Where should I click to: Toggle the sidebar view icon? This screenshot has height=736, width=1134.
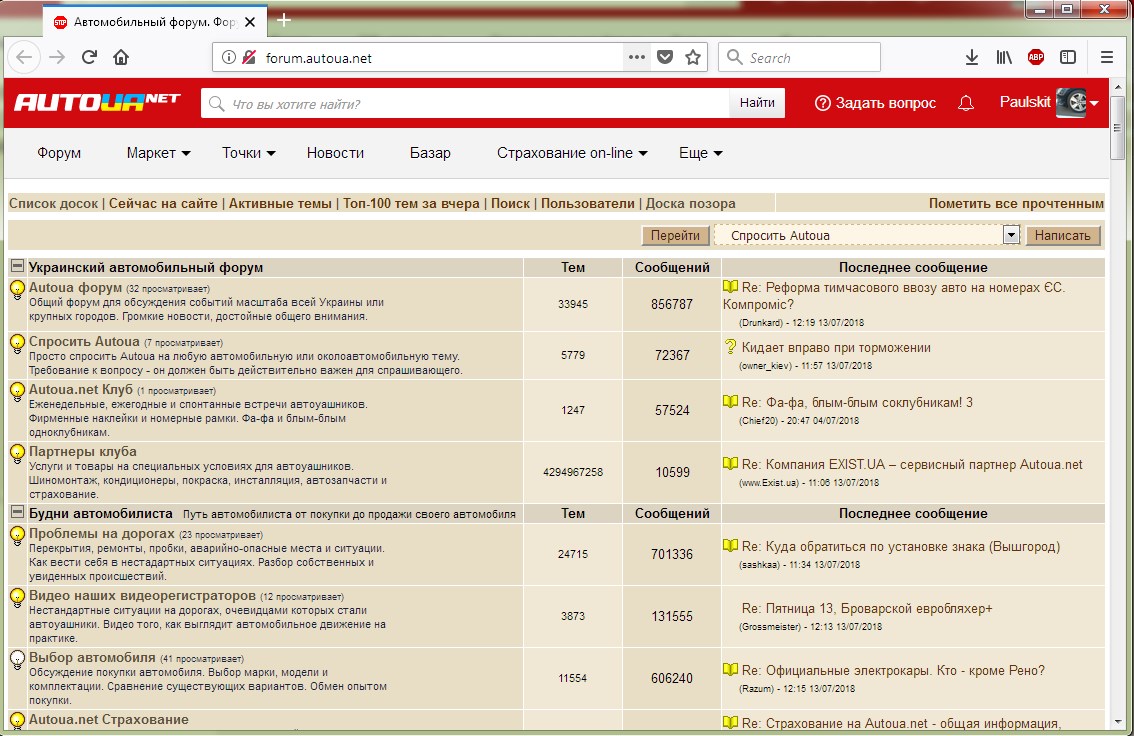(x=1068, y=58)
